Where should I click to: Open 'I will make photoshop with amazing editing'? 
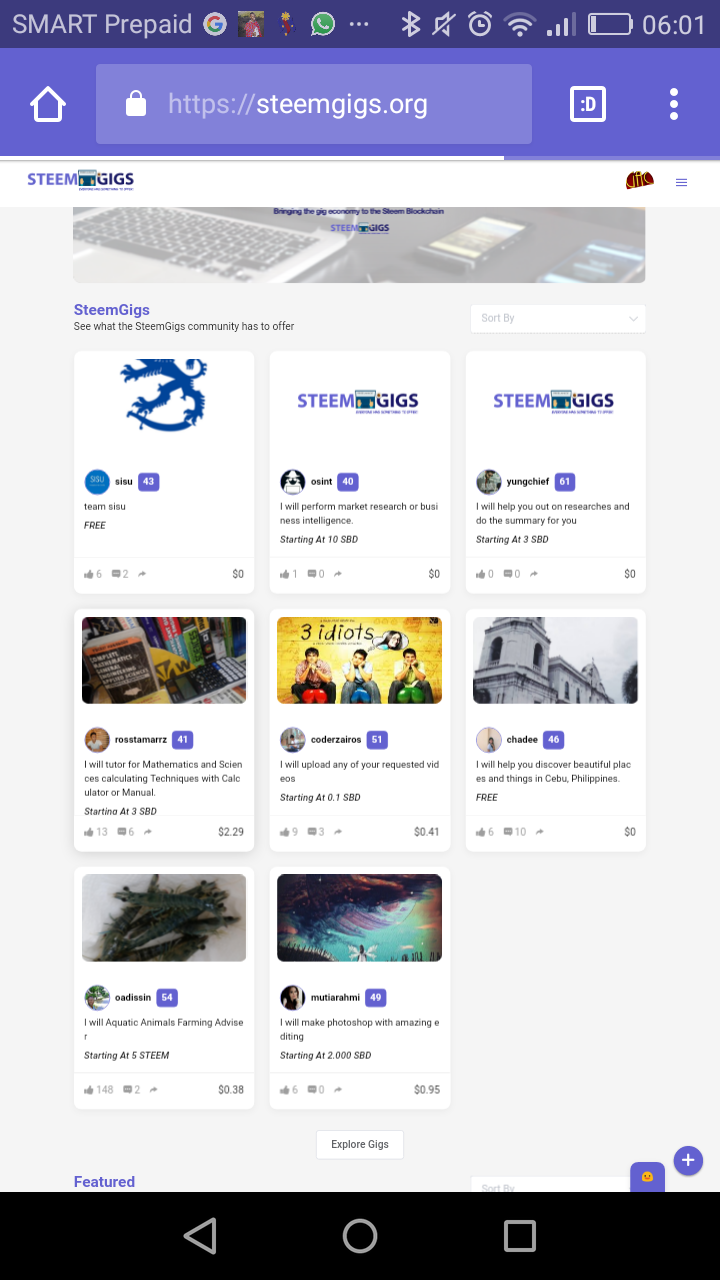359,1029
